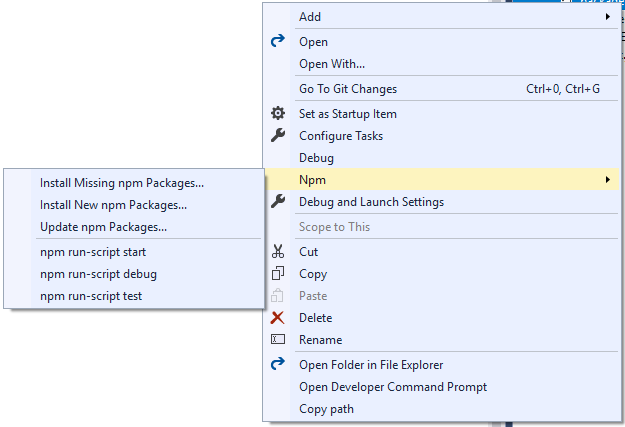Image resolution: width=625 pixels, height=427 pixels.
Task: Click the wrench icon beside Configure Tasks
Action: tap(278, 136)
